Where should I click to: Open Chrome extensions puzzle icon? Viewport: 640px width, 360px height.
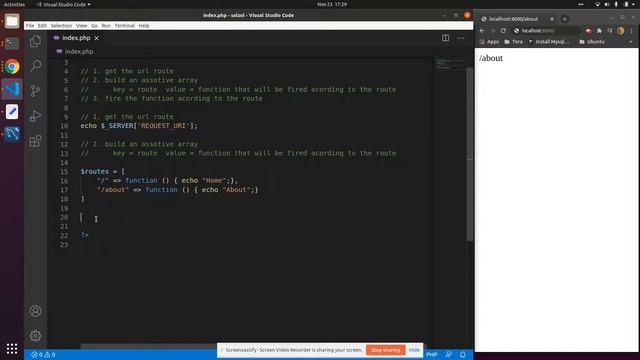pyautogui.click(x=599, y=31)
